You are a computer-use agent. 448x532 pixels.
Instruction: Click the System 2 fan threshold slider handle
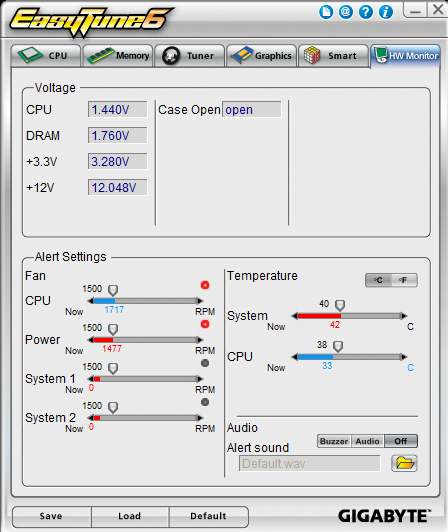[113, 407]
